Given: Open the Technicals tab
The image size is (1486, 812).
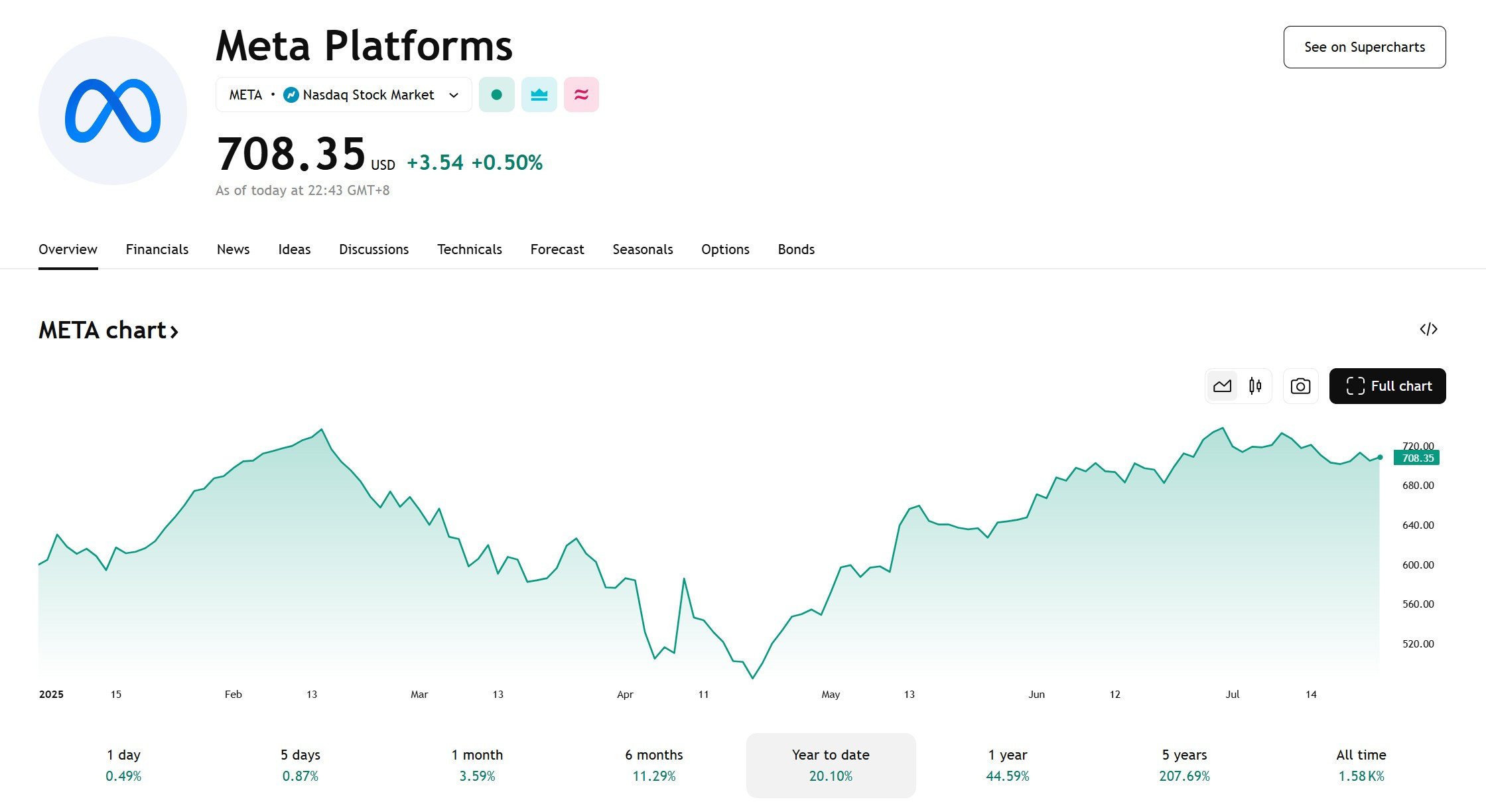Looking at the screenshot, I should (x=470, y=249).
